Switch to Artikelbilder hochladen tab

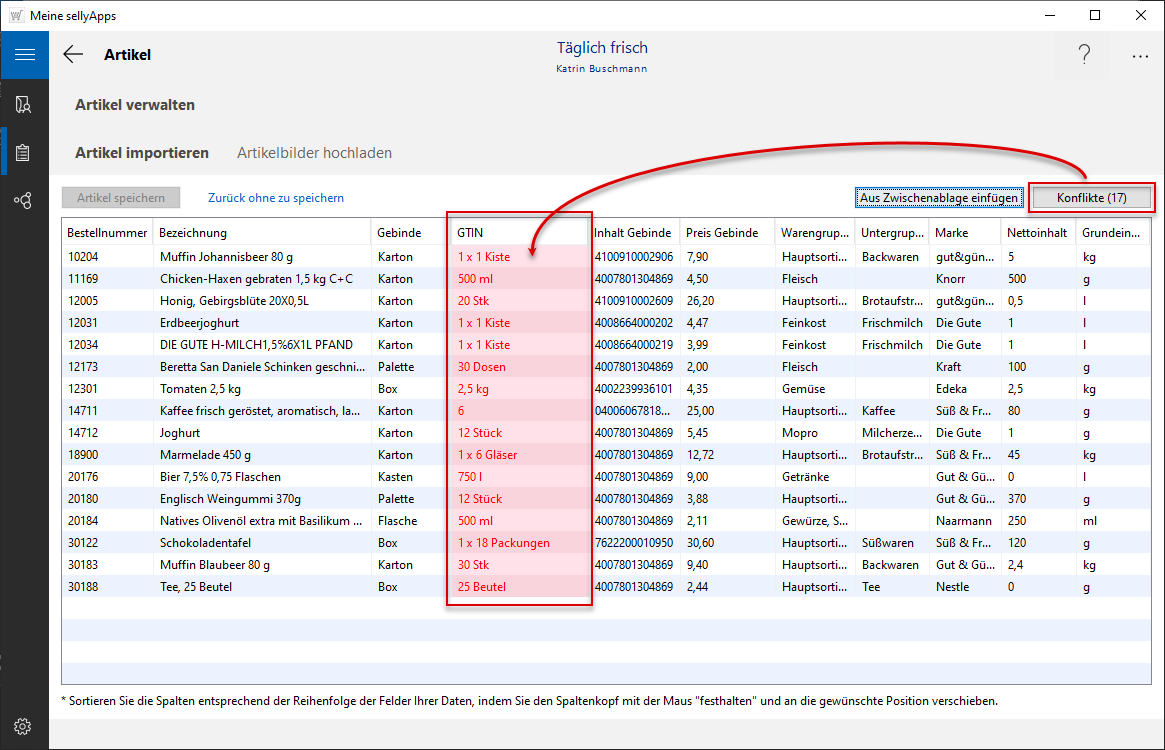314,153
